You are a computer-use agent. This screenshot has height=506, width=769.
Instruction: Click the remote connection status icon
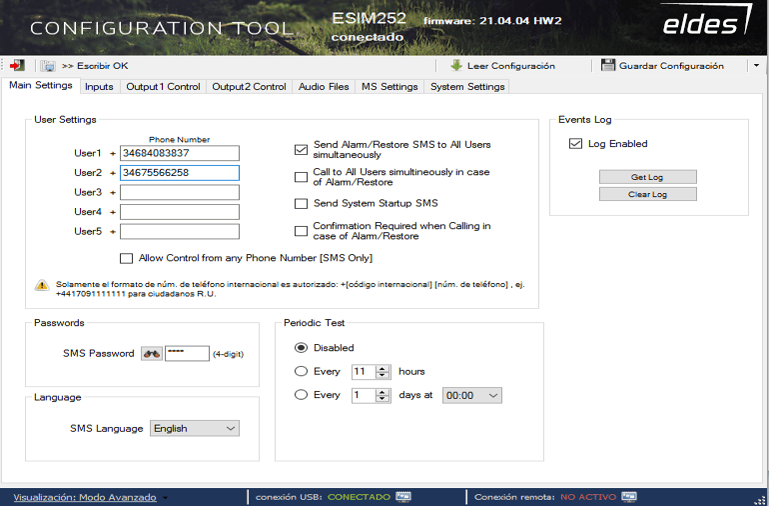(x=629, y=497)
